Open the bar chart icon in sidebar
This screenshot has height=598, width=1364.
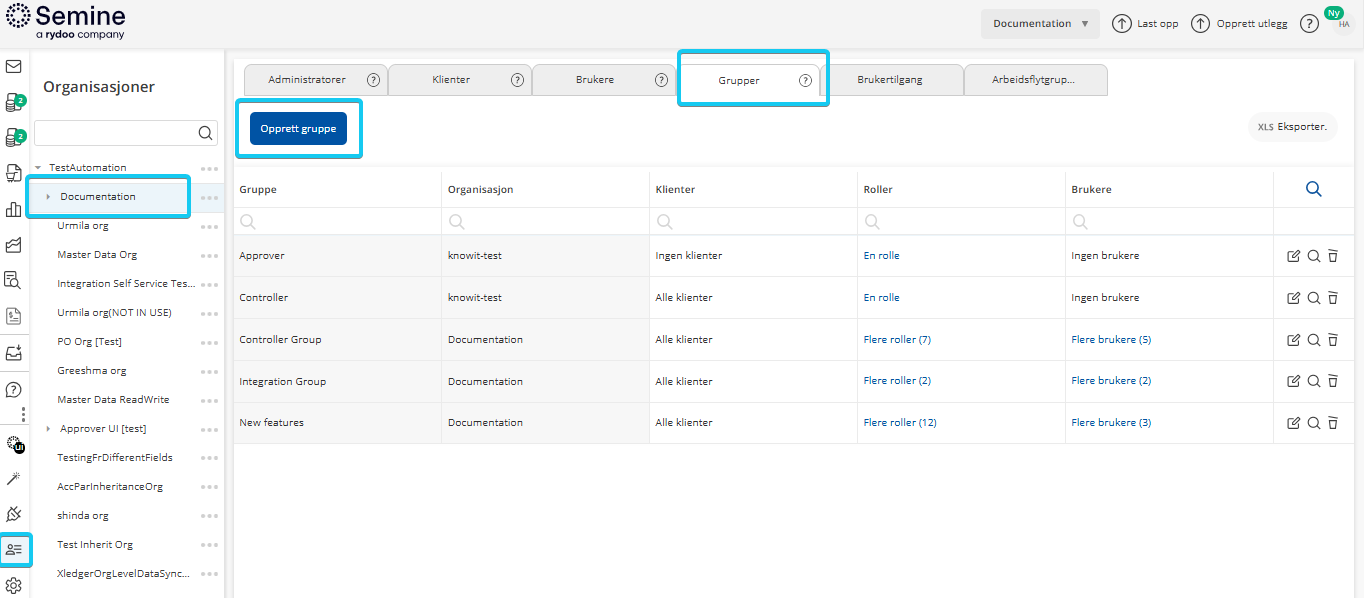[x=14, y=209]
